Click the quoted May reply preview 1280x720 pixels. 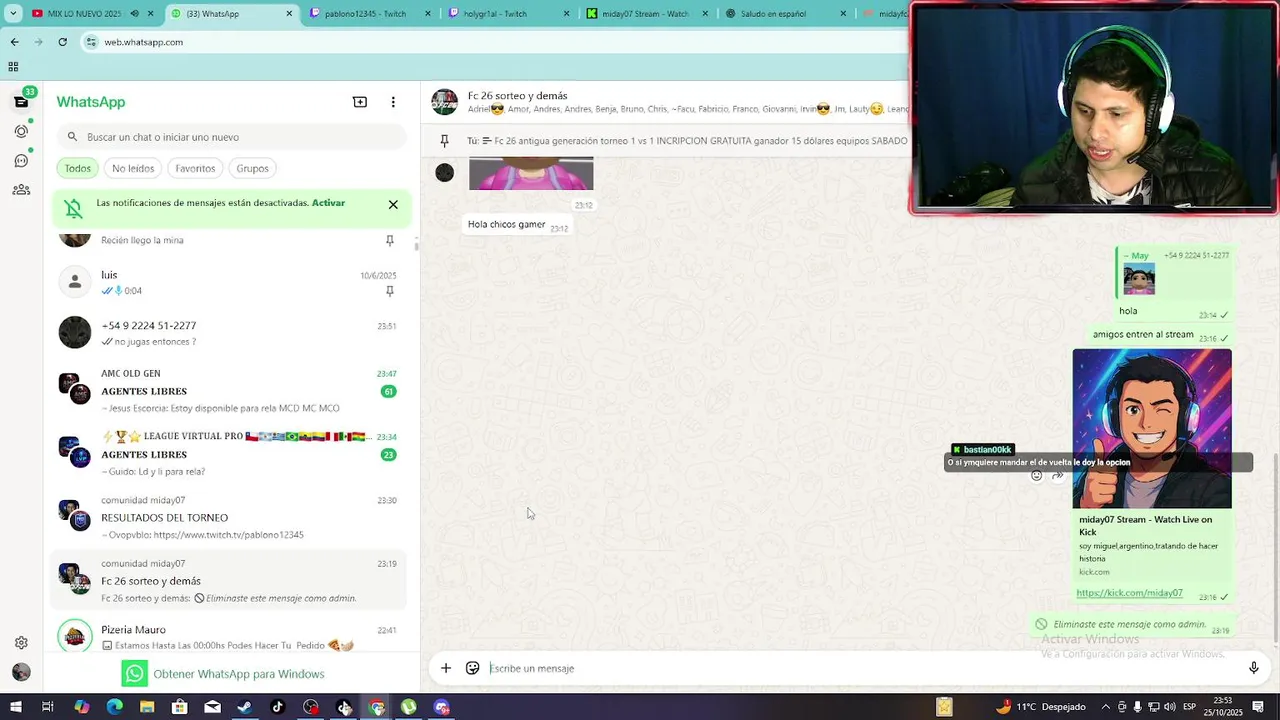tap(1176, 272)
